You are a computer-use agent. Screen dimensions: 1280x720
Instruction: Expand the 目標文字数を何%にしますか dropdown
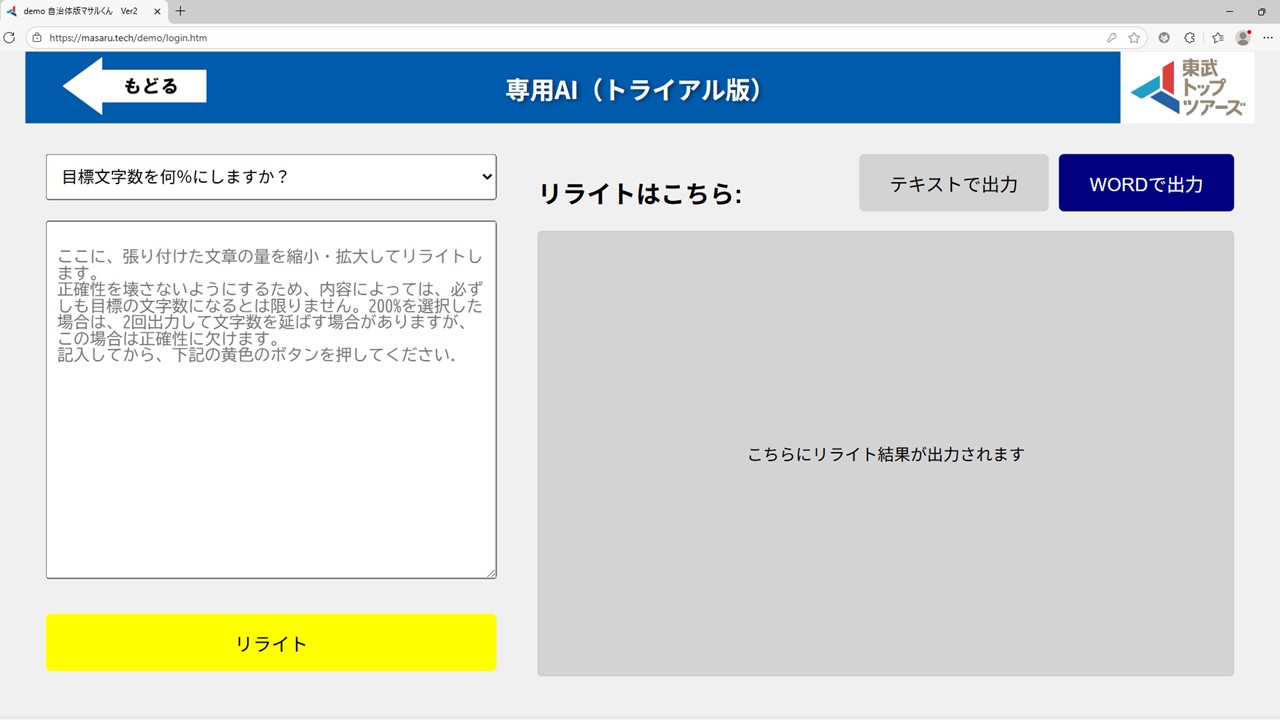[x=271, y=177]
